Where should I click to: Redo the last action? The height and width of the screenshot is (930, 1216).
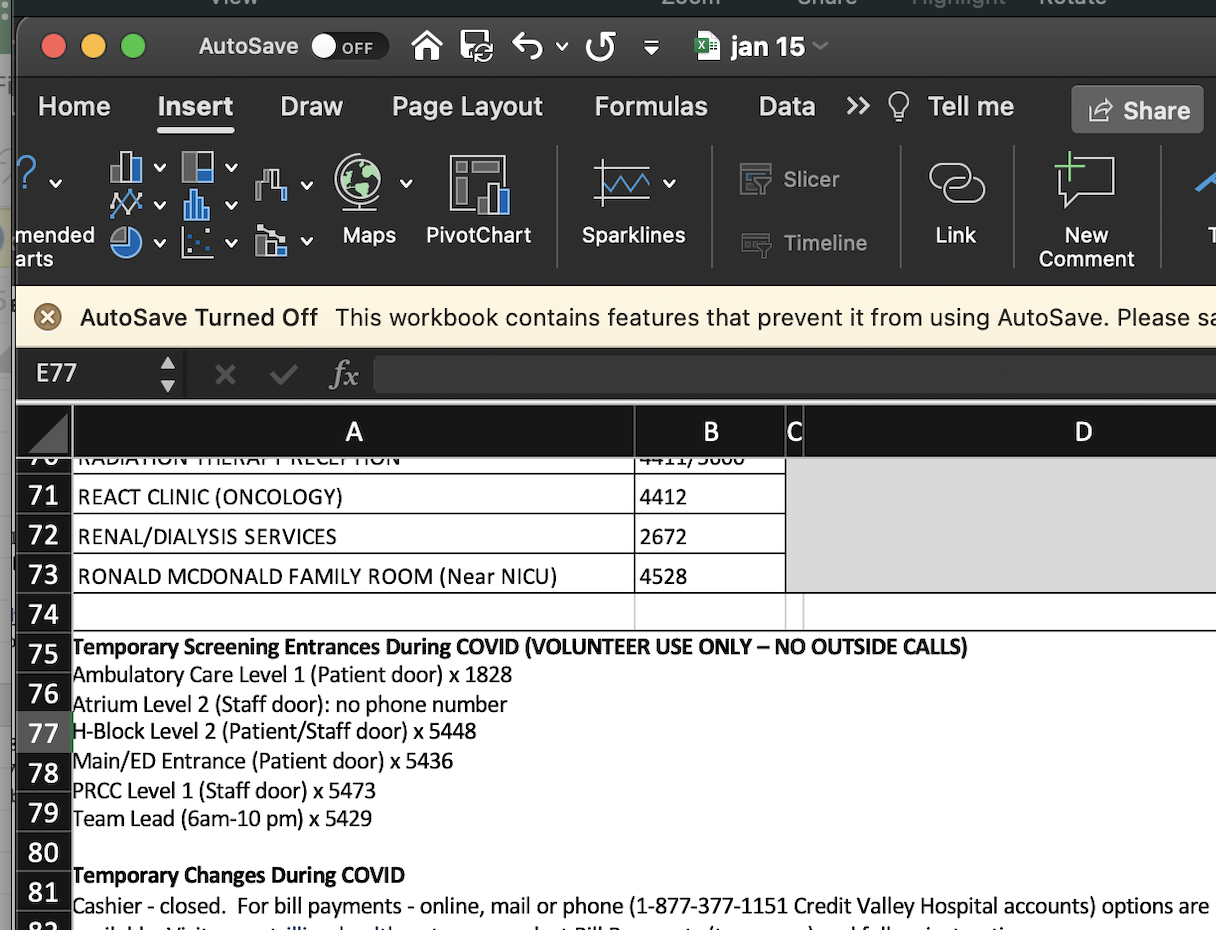click(600, 46)
